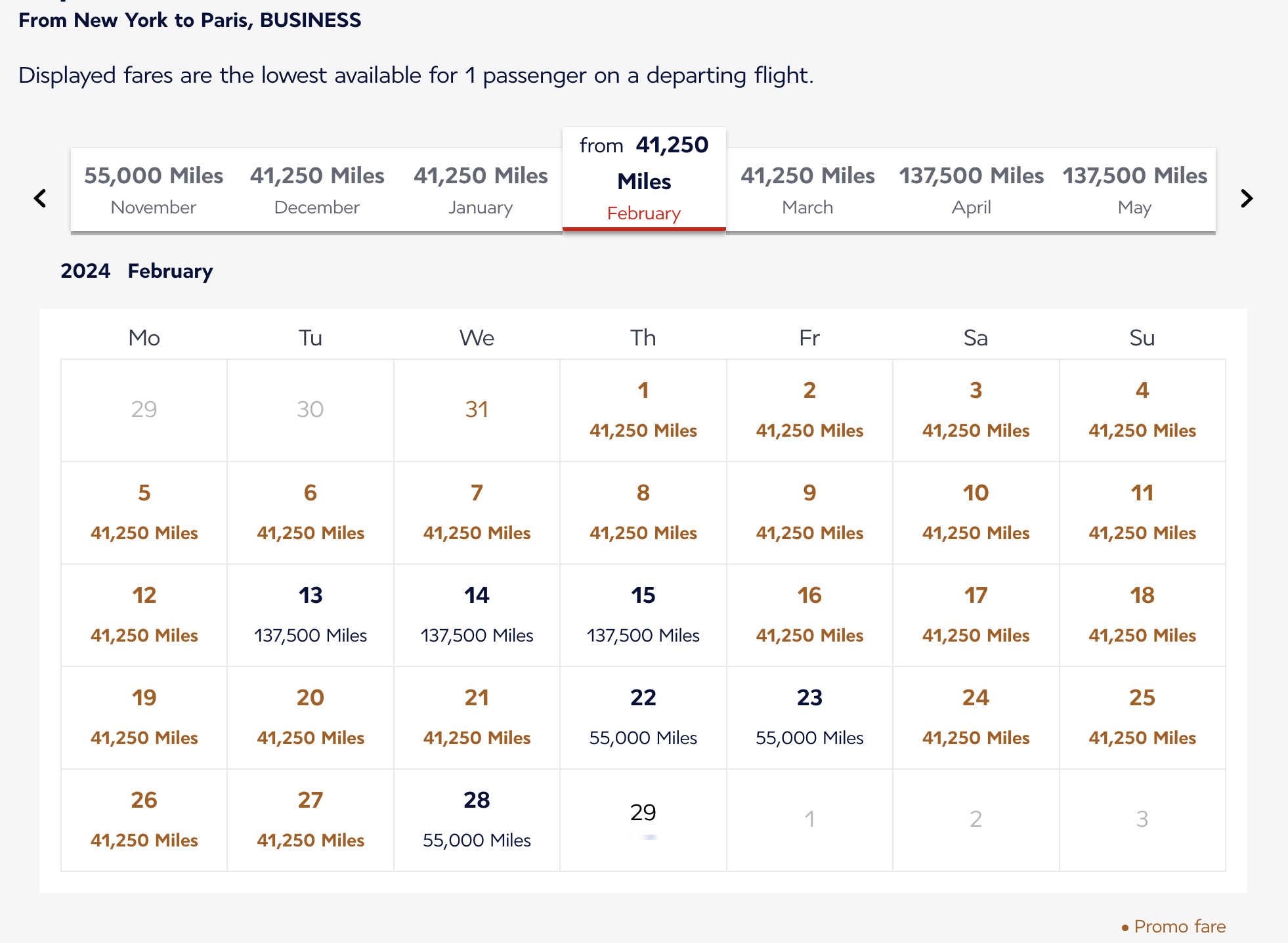
Task: Switch to the March month tab
Action: pyautogui.click(x=807, y=190)
